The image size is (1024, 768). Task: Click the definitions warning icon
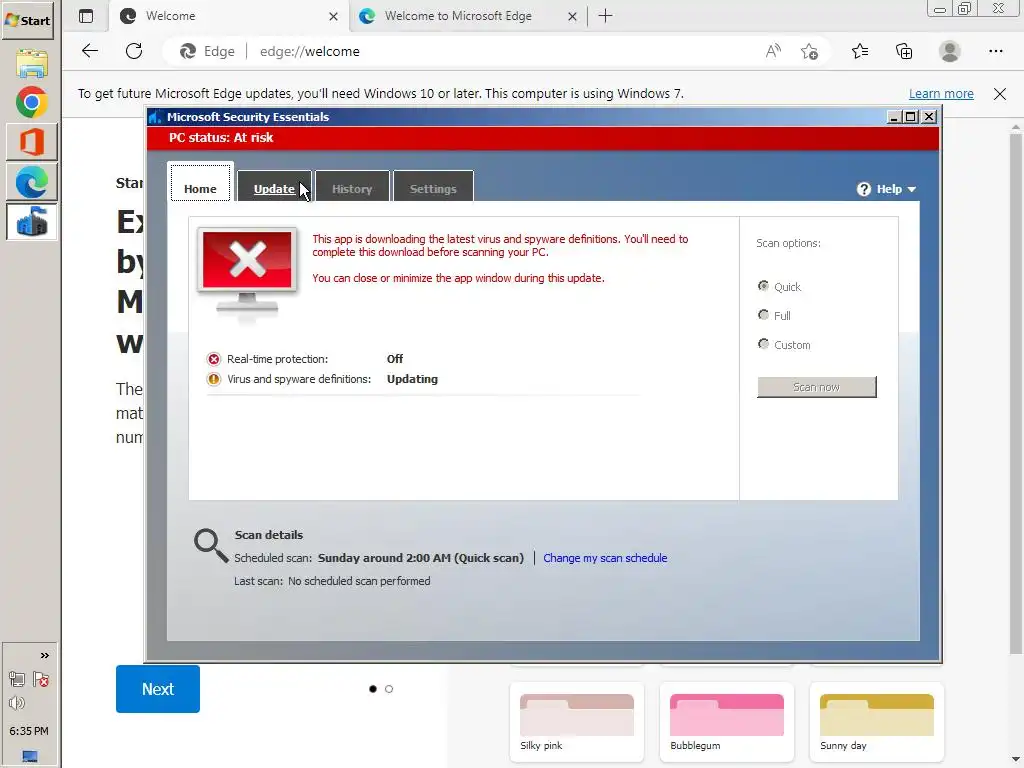click(x=214, y=379)
